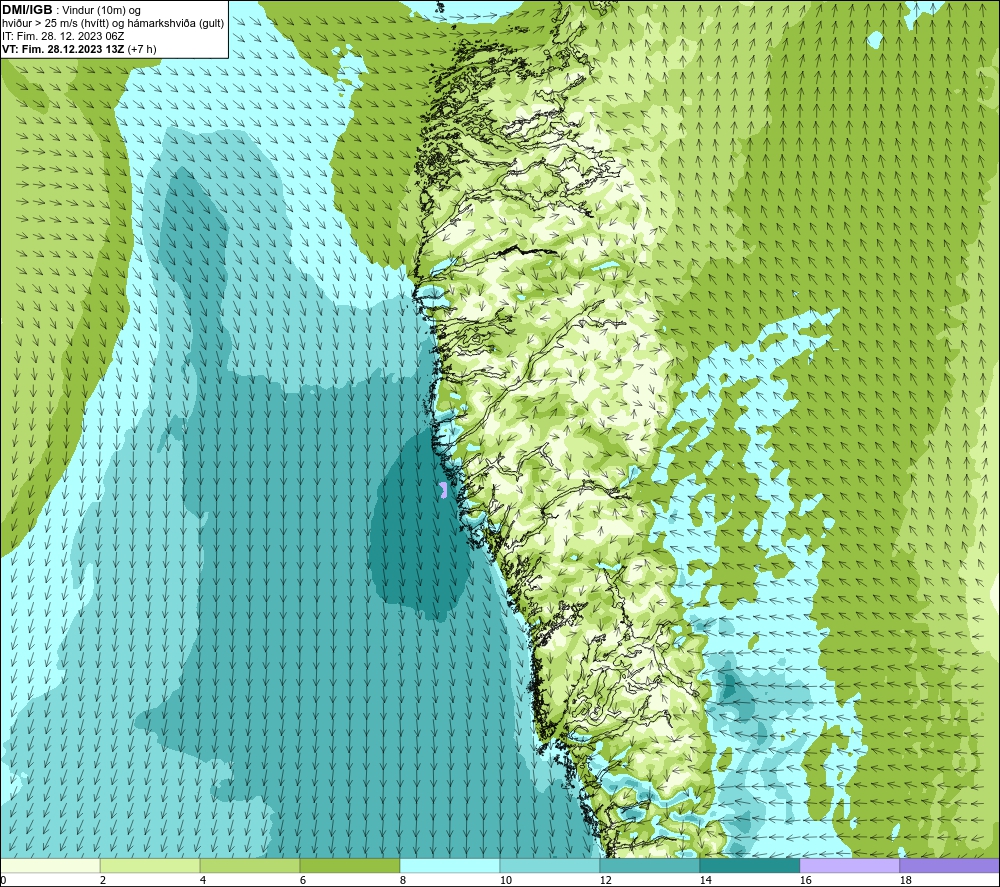Click the scale label '6'
The image size is (1000, 887).
tap(303, 881)
